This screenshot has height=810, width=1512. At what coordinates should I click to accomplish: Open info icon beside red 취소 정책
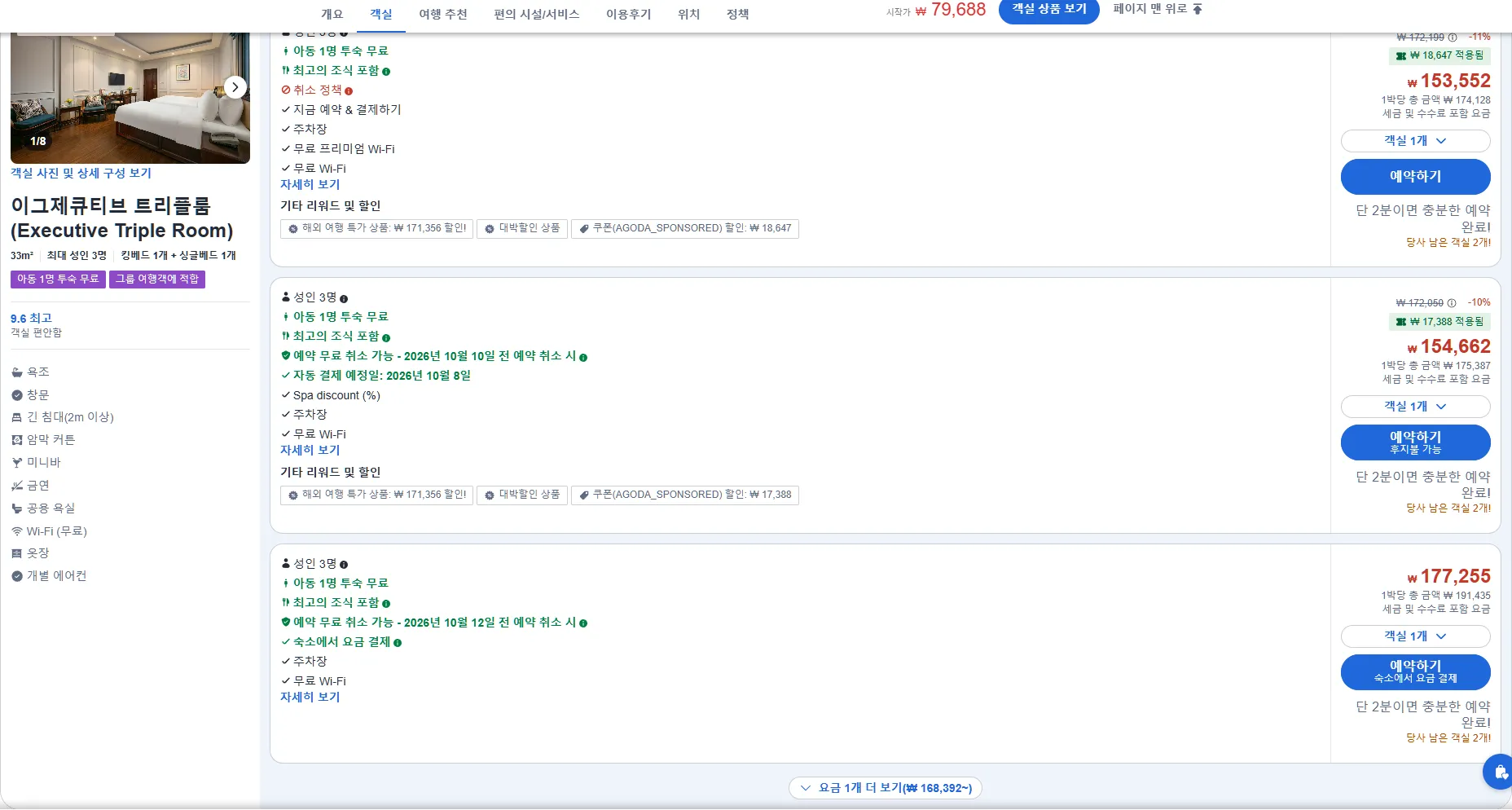(x=349, y=91)
